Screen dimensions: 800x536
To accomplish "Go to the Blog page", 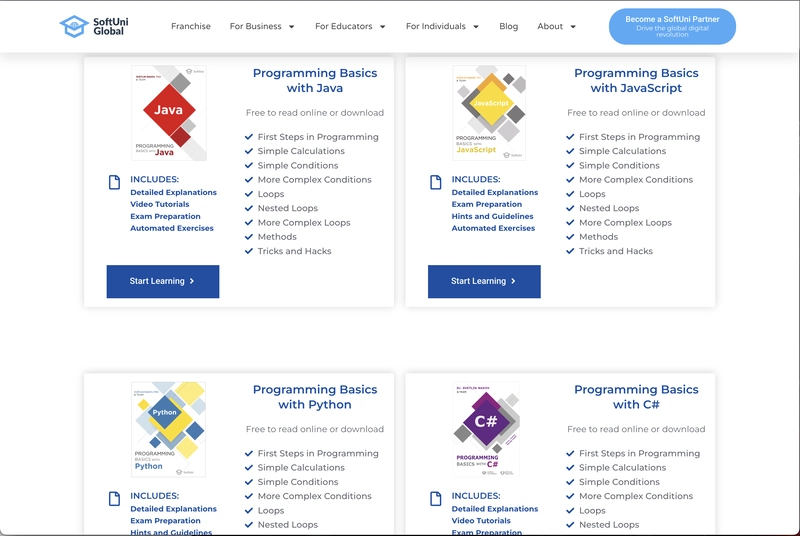I will click(509, 26).
